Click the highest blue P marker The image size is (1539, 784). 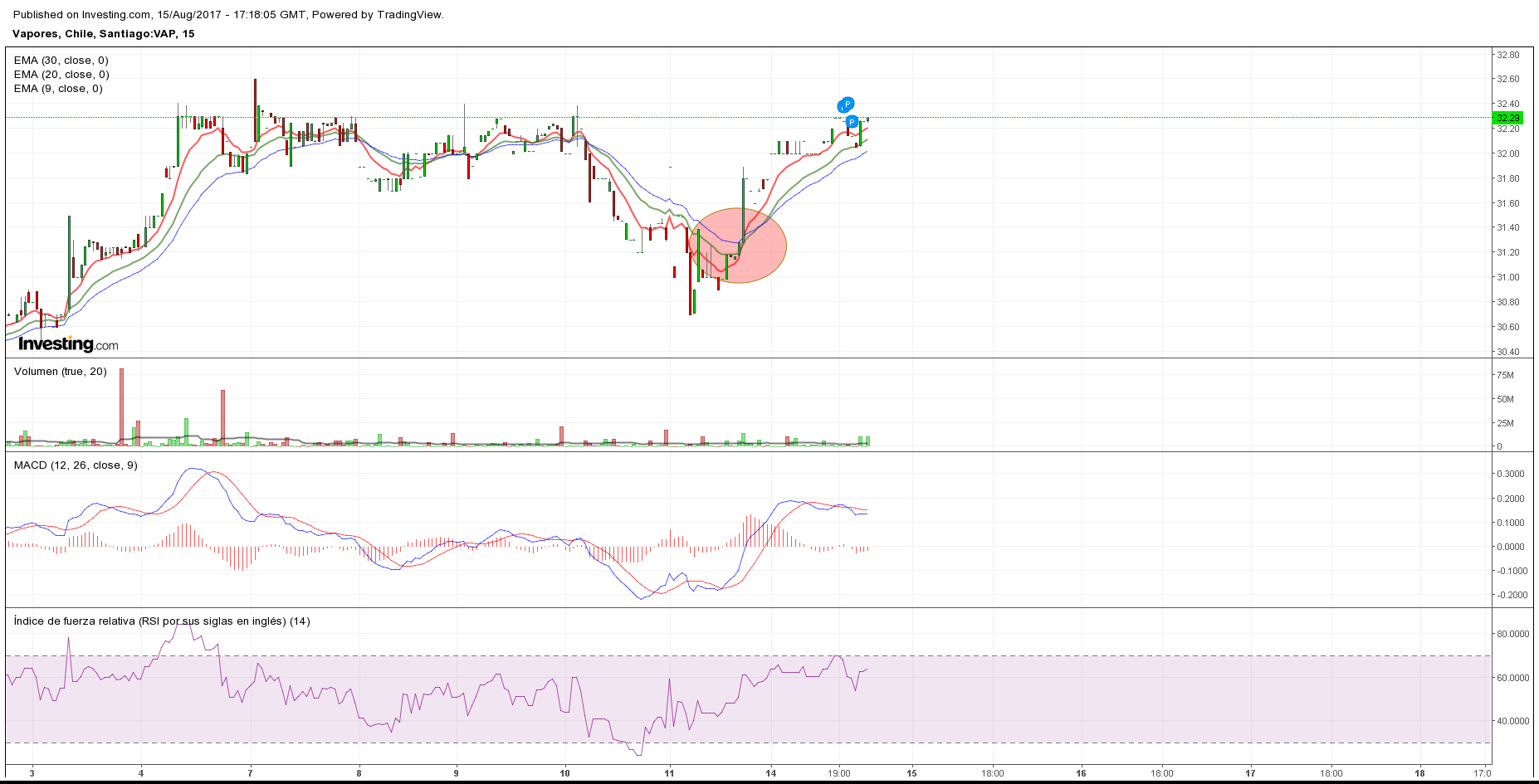pos(847,104)
